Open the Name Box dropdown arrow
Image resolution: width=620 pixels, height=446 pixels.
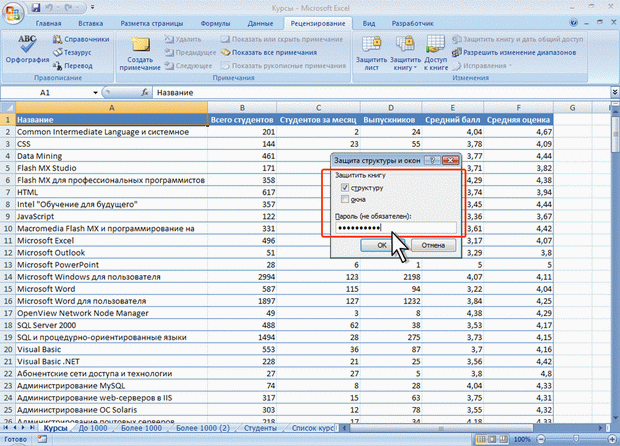[95, 93]
